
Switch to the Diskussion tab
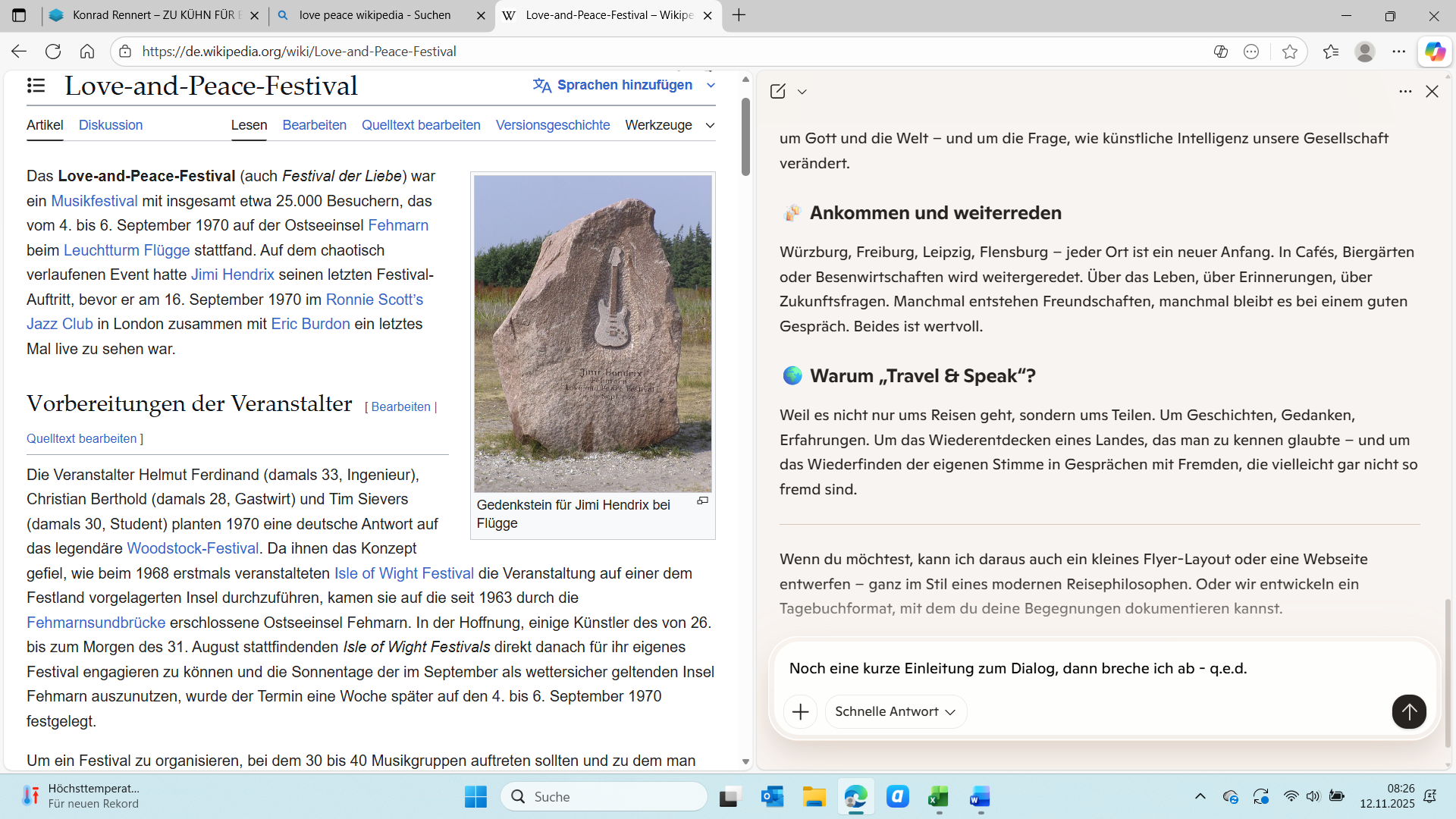(111, 125)
